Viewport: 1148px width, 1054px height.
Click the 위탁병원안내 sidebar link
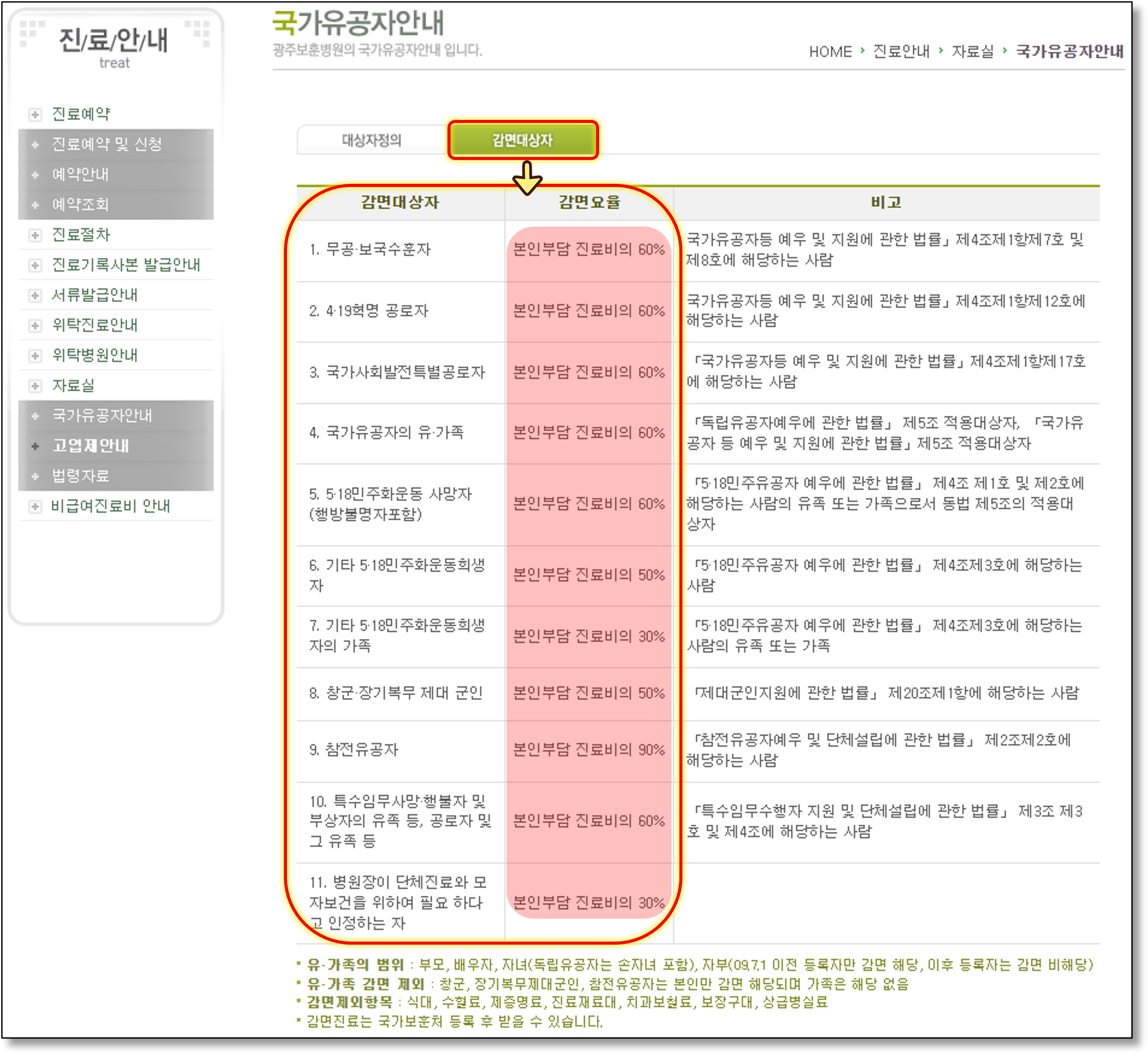click(95, 356)
